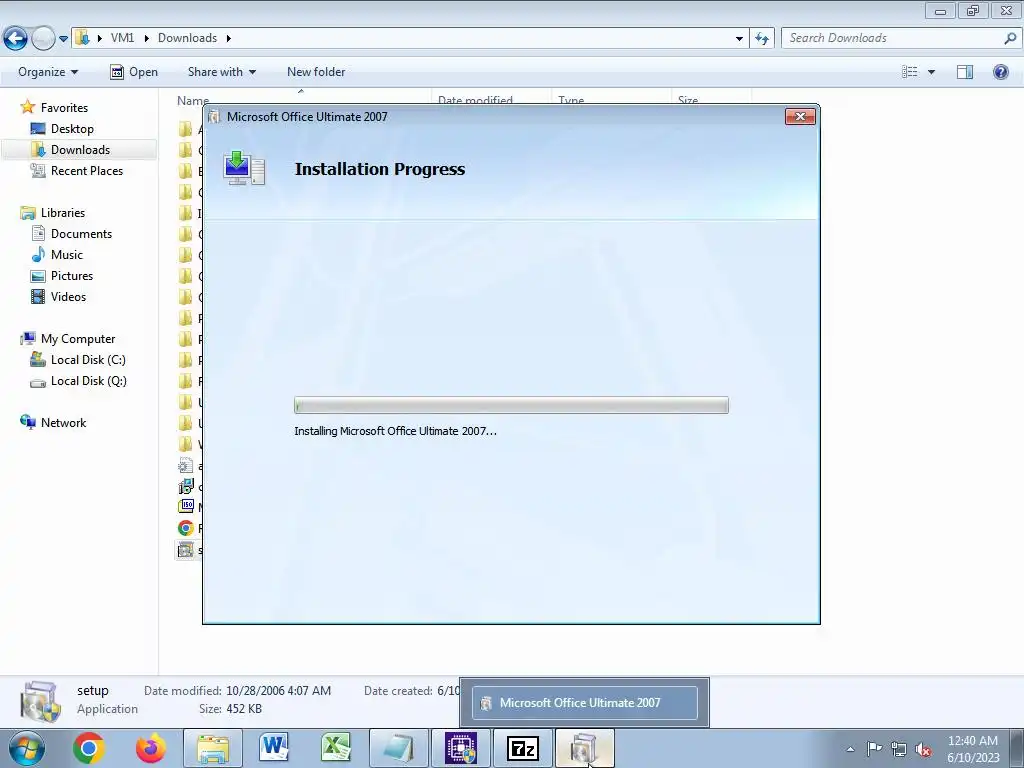1024x768 pixels.
Task: Open 7-Zip from the taskbar
Action: pyautogui.click(x=522, y=748)
